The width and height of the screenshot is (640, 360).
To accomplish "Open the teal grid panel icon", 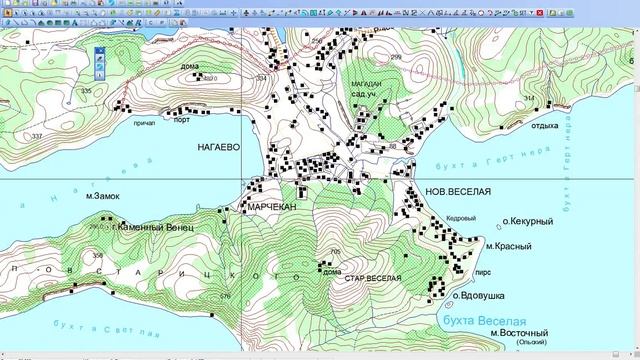I will click(x=313, y=13).
